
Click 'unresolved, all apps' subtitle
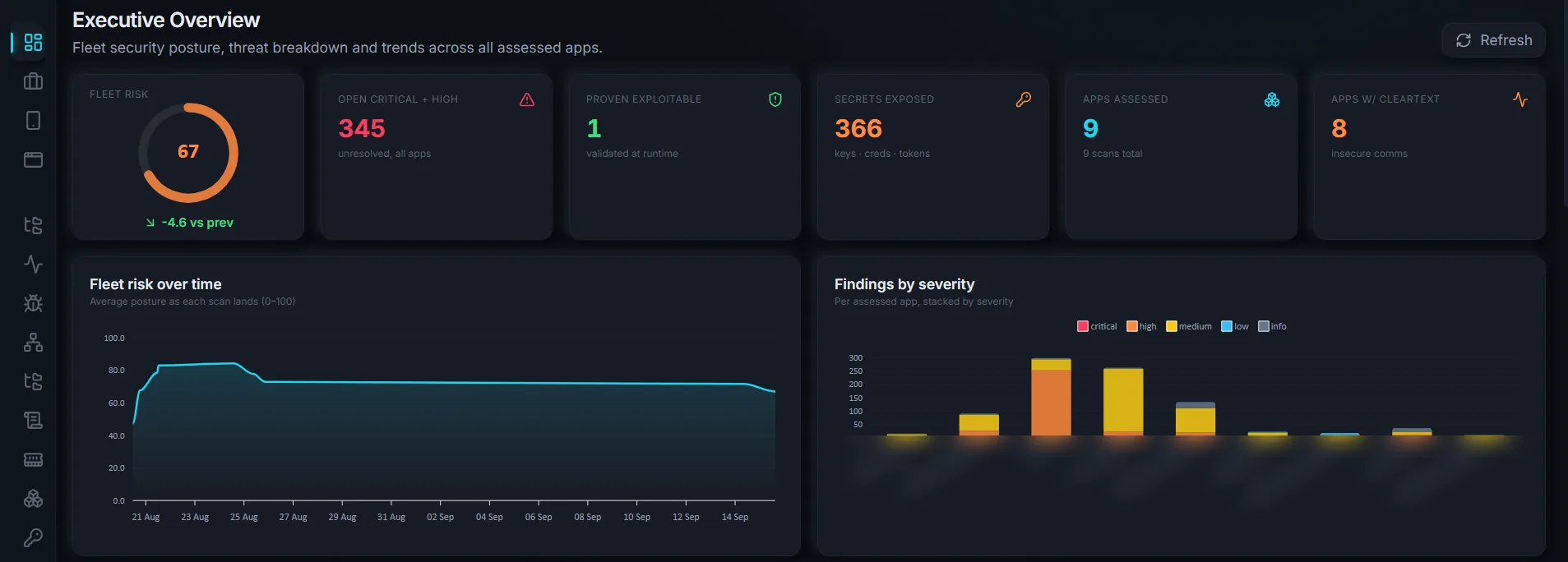coord(384,154)
